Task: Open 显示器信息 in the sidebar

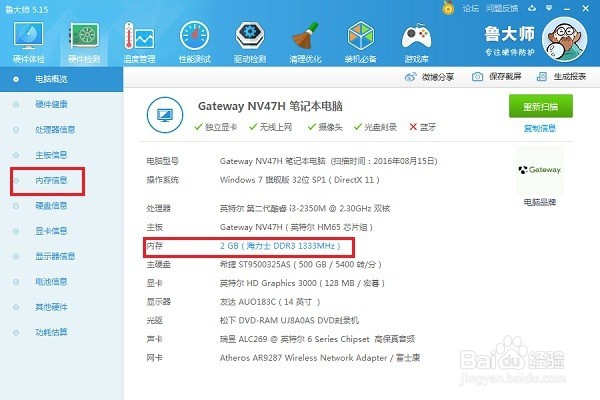Action: (55, 256)
